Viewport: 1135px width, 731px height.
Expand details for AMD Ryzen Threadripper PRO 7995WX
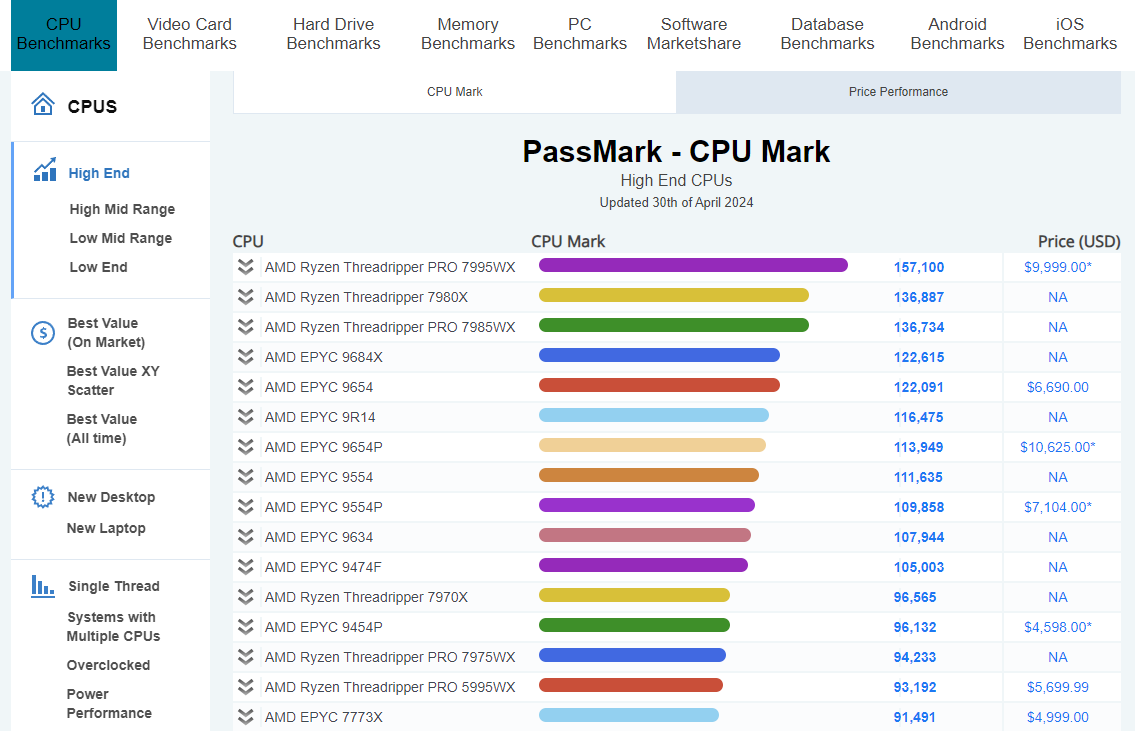click(x=245, y=267)
